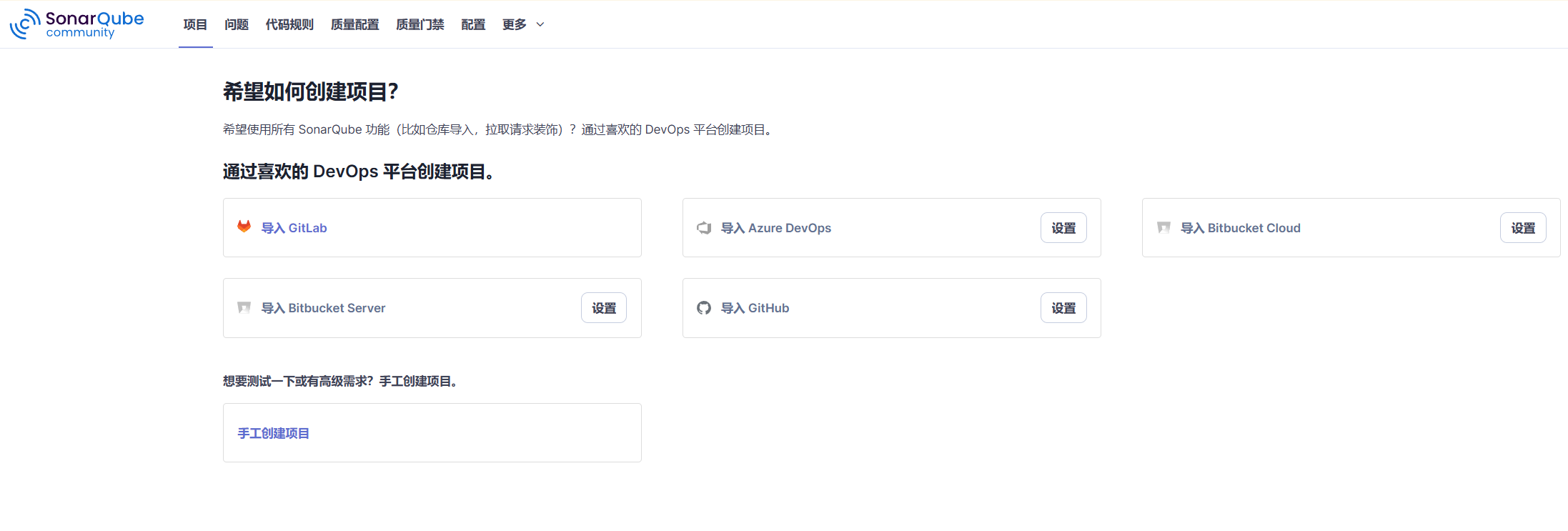
Task: Open the 项目 tab
Action: tap(195, 24)
